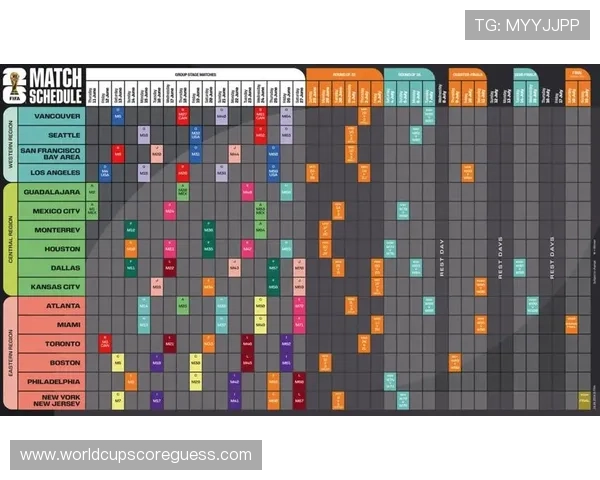600x480 pixels.
Task: Click the FIFA 26 trophy logo
Action: pos(15,87)
